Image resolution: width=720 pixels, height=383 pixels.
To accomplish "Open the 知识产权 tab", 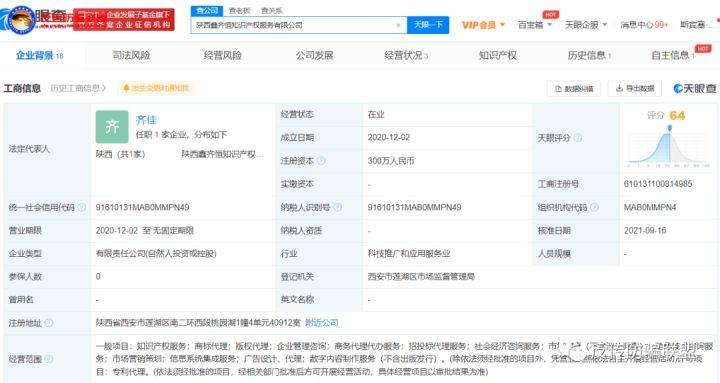I will coord(498,56).
